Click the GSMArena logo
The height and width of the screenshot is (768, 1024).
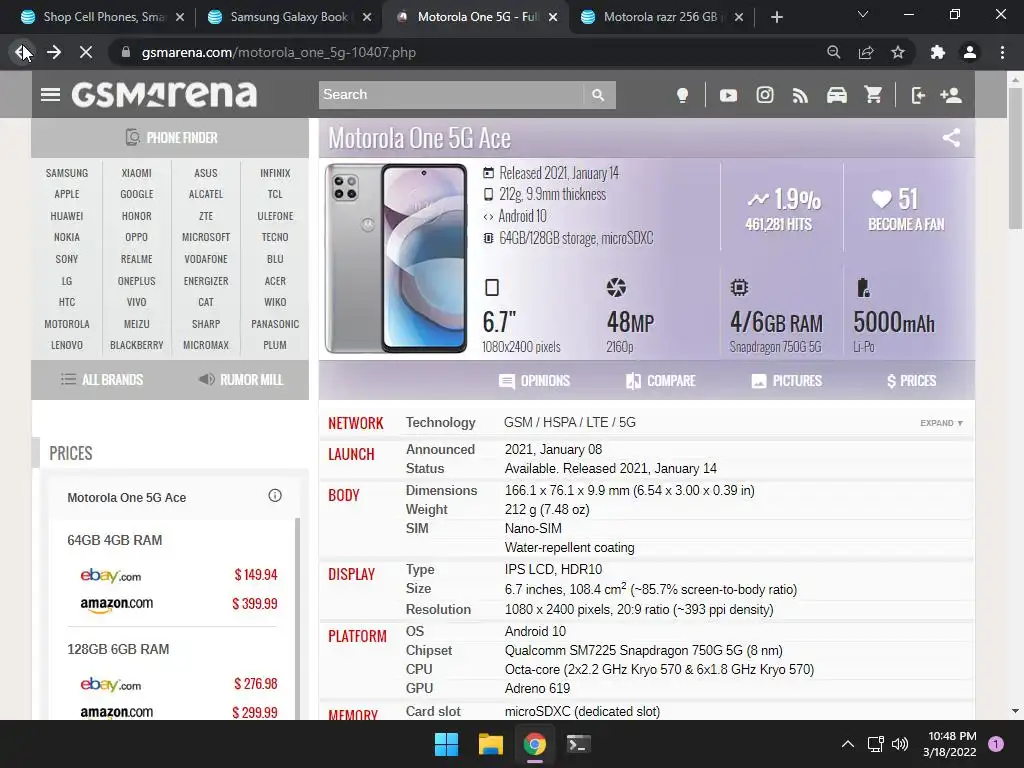click(165, 95)
